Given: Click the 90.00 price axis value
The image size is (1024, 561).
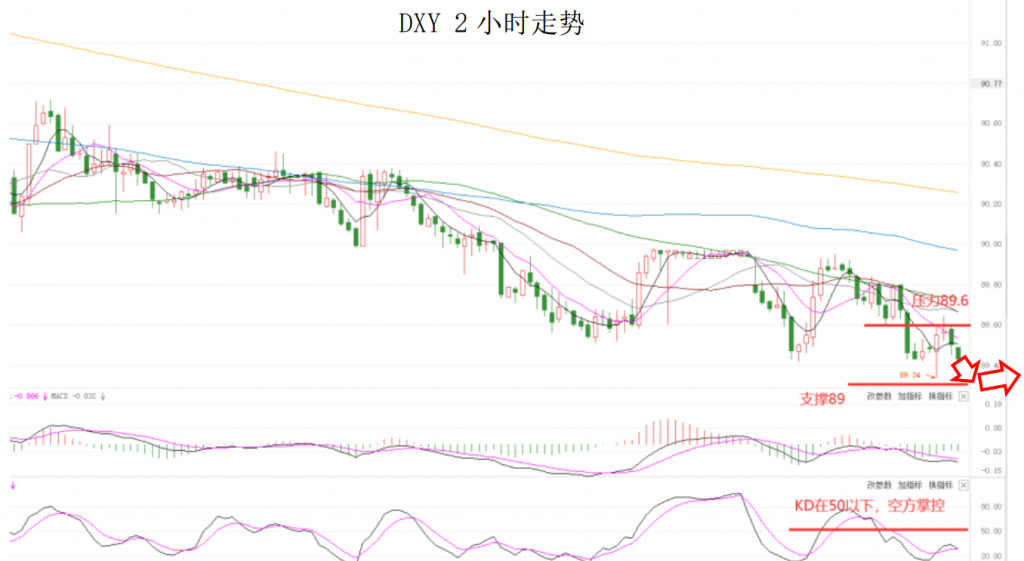Looking at the screenshot, I should pyautogui.click(x=991, y=244).
